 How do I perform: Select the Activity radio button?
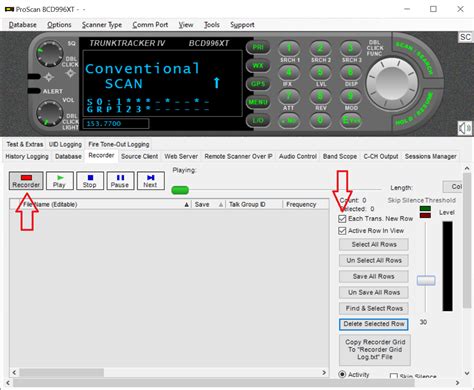[342, 374]
